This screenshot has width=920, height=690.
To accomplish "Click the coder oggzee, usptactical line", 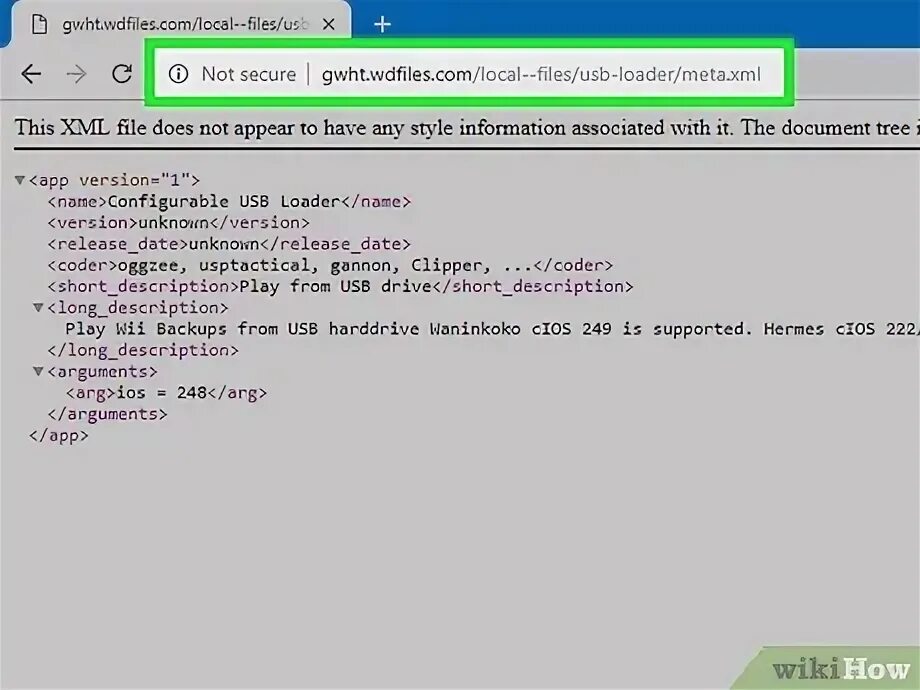I will [330, 265].
